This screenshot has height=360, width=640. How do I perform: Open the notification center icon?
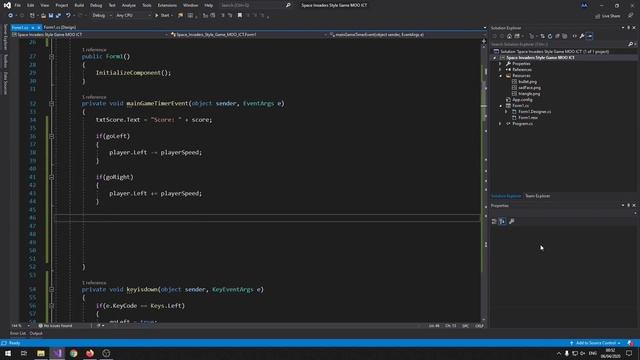click(629, 353)
